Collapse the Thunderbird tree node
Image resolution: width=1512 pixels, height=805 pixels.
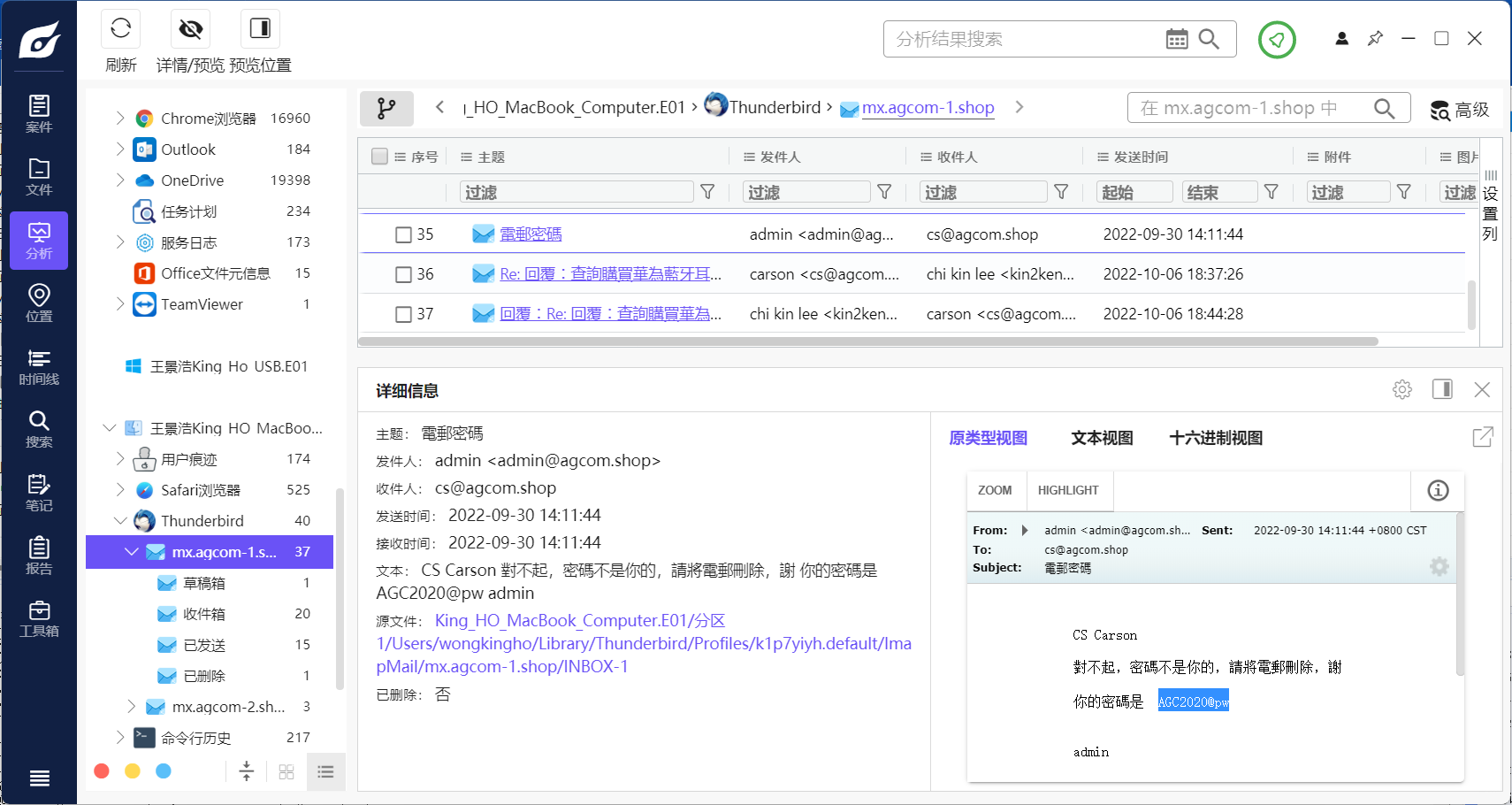120,520
